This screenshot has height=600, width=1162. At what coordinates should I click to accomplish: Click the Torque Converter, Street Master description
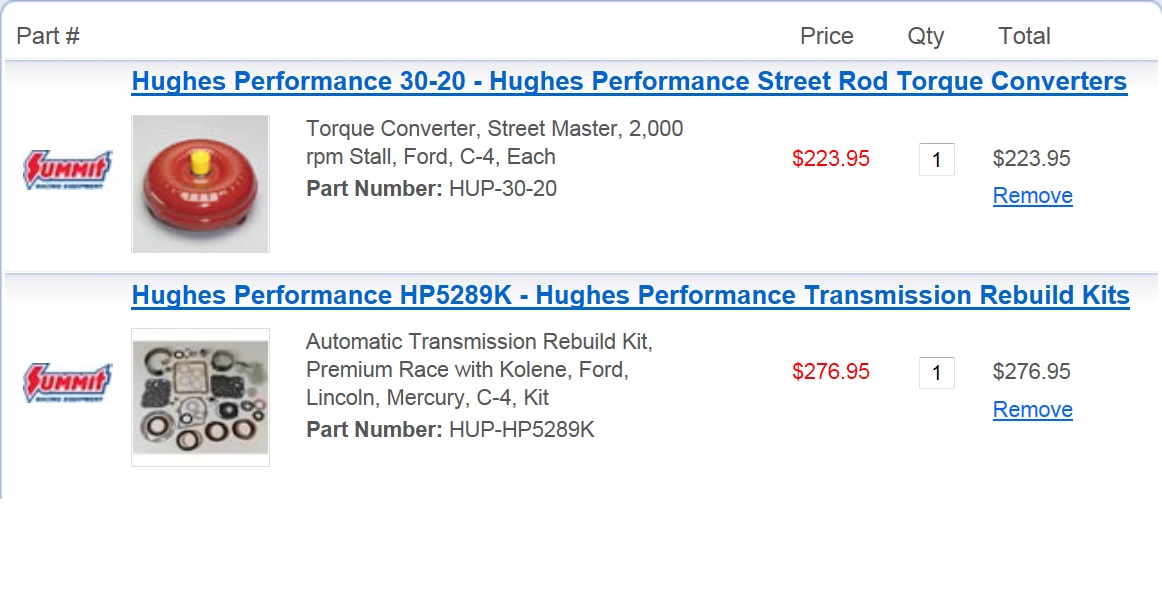pyautogui.click(x=494, y=142)
